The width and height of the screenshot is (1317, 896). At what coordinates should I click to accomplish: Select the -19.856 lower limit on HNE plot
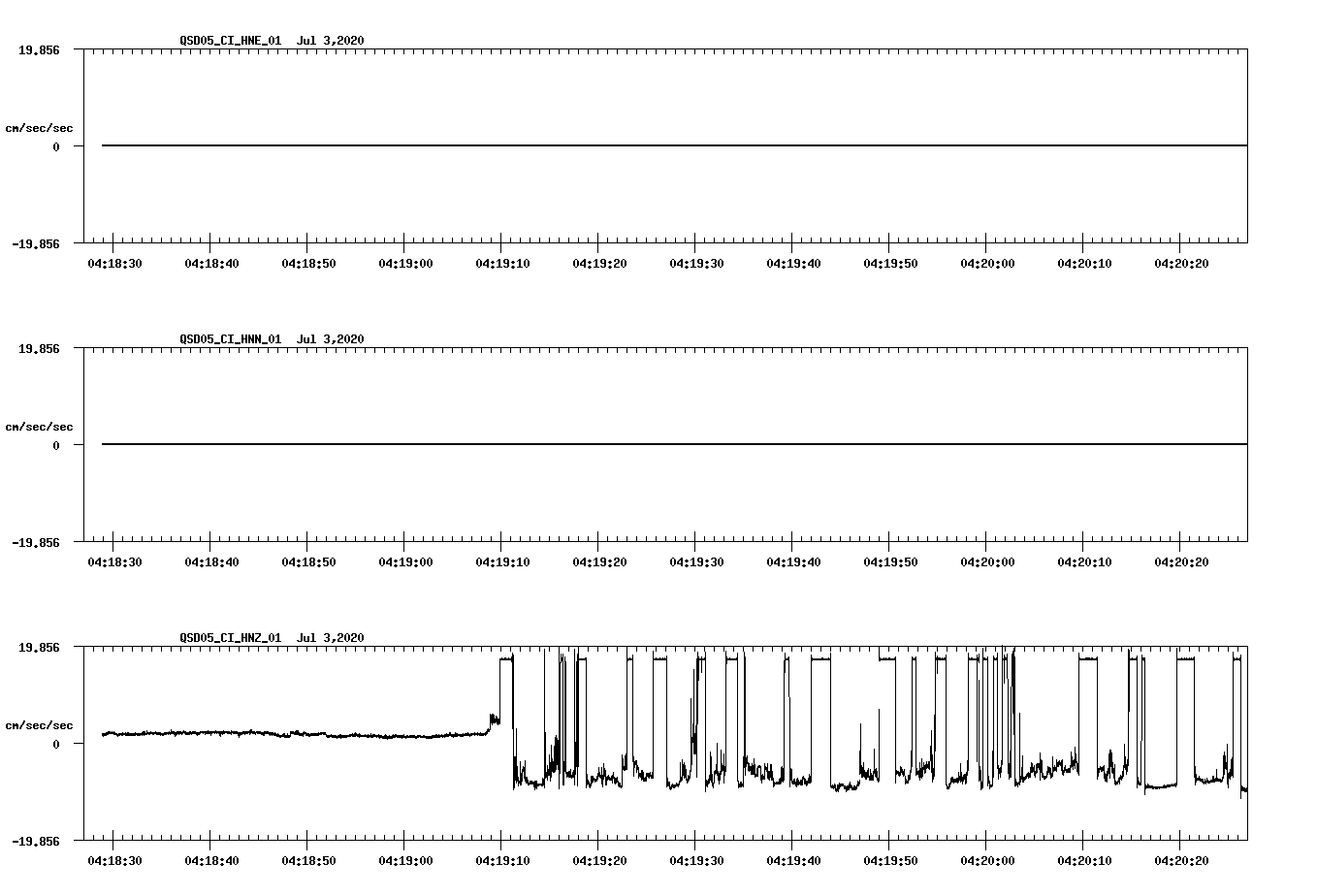pos(36,244)
